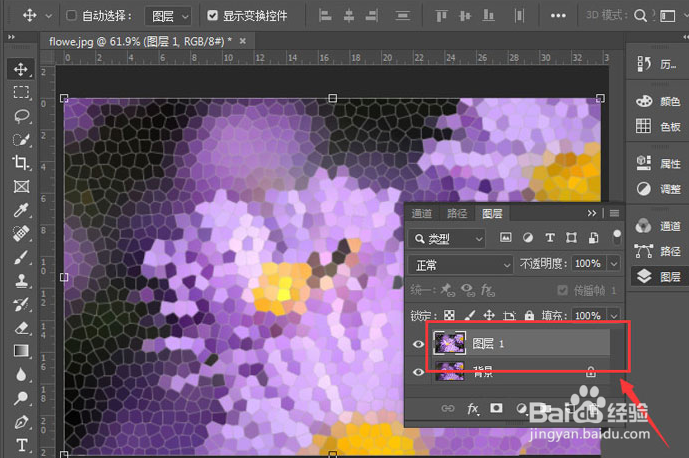This screenshot has width=689, height=458.
Task: Toggle lock position icon
Action: tap(489, 315)
